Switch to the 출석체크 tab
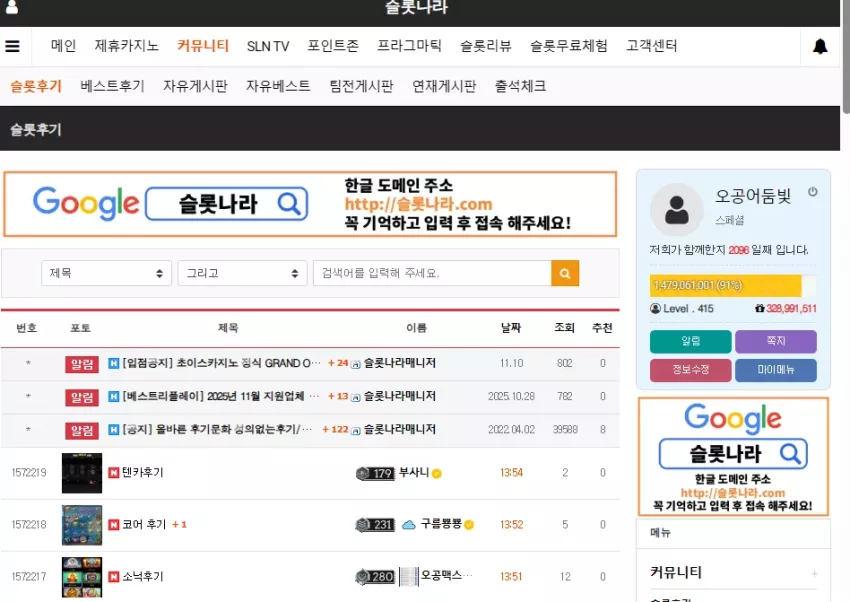 (520, 86)
